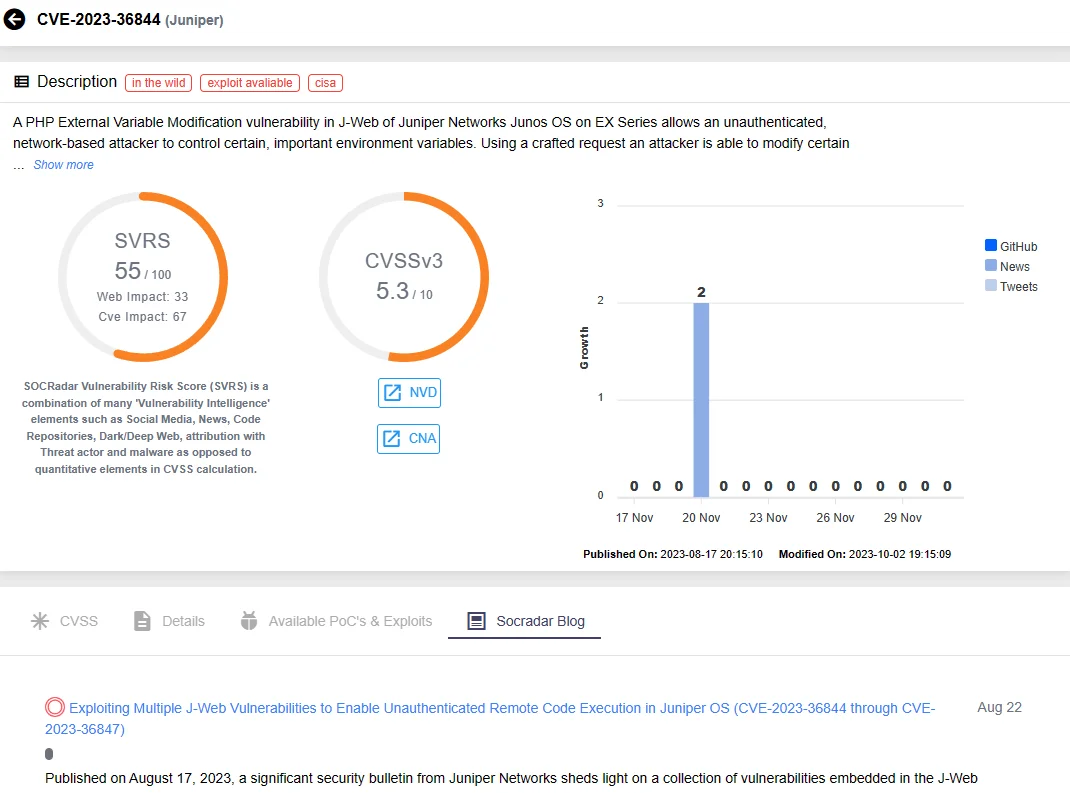Screen dimensions: 1070x793
Task: Click the SVRS score gauge
Action: 143,276
